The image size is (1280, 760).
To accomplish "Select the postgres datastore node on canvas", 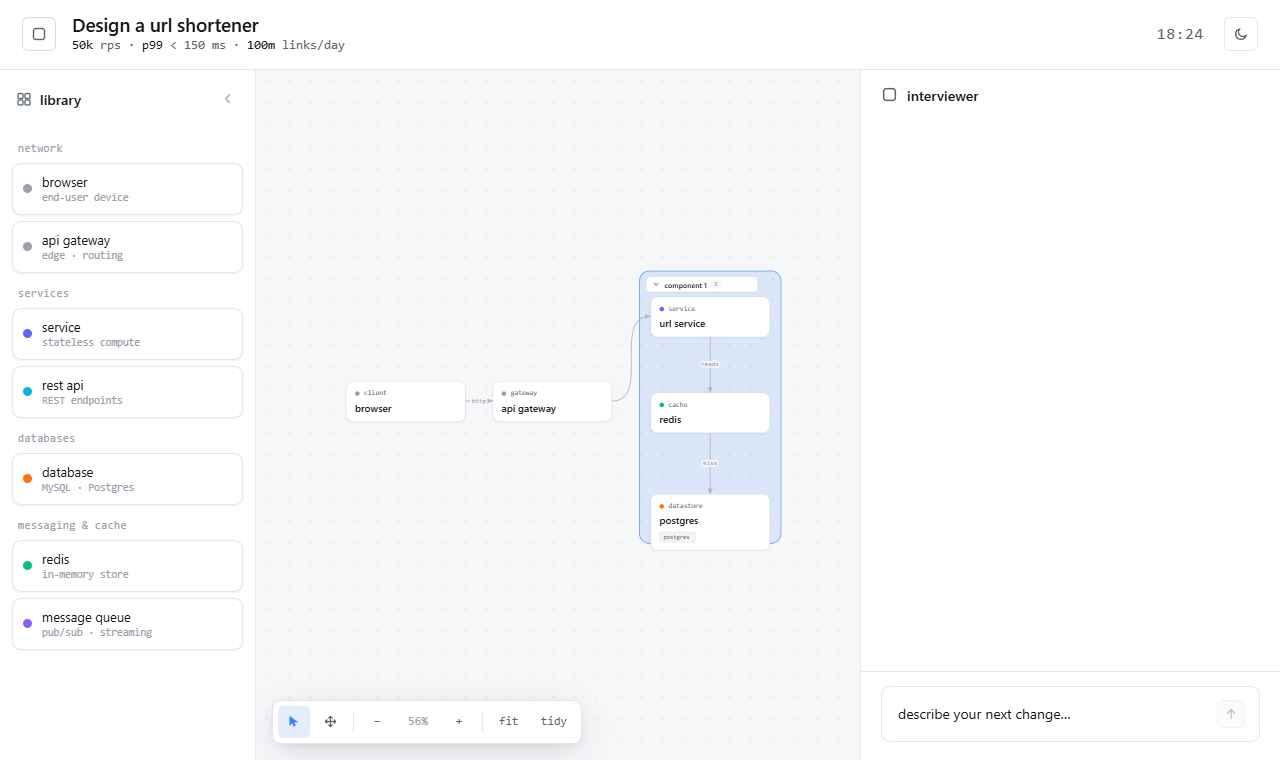I will coord(710,521).
